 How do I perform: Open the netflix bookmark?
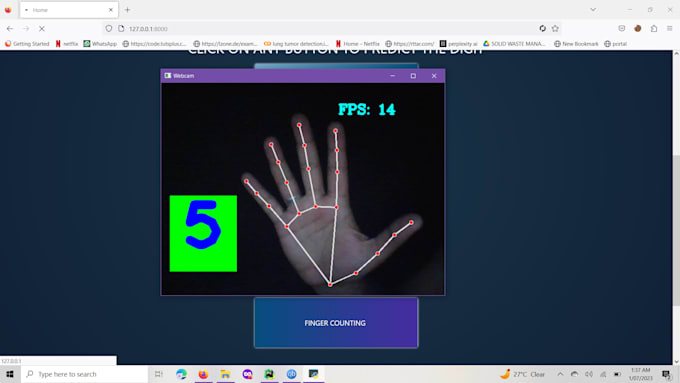pyautogui.click(x=67, y=44)
